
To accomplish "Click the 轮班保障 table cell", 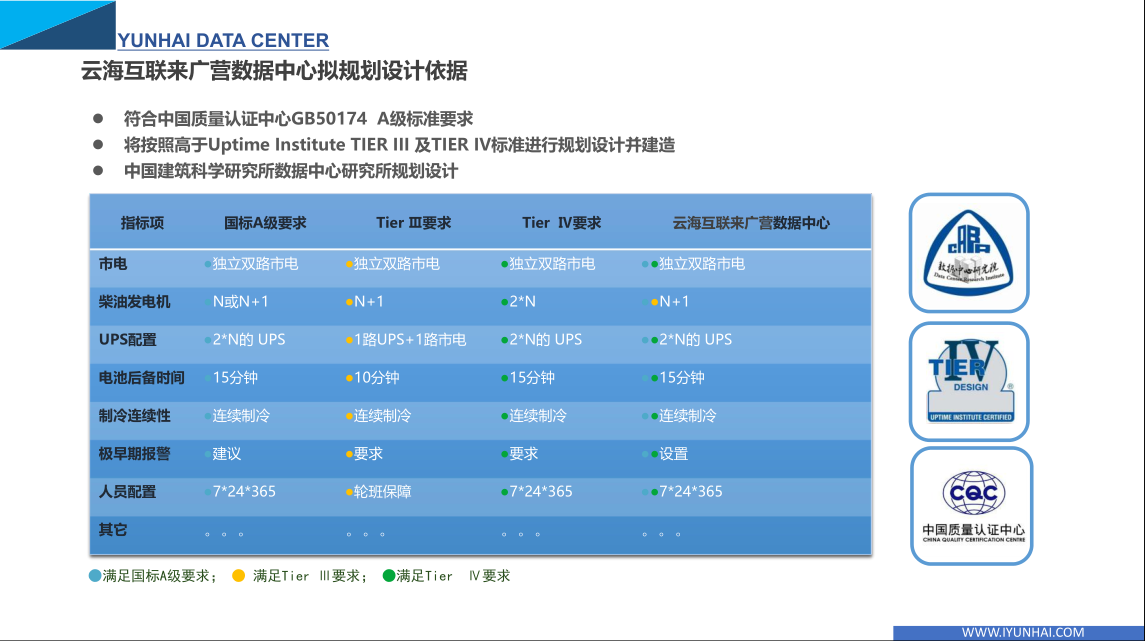I will coord(383,492).
